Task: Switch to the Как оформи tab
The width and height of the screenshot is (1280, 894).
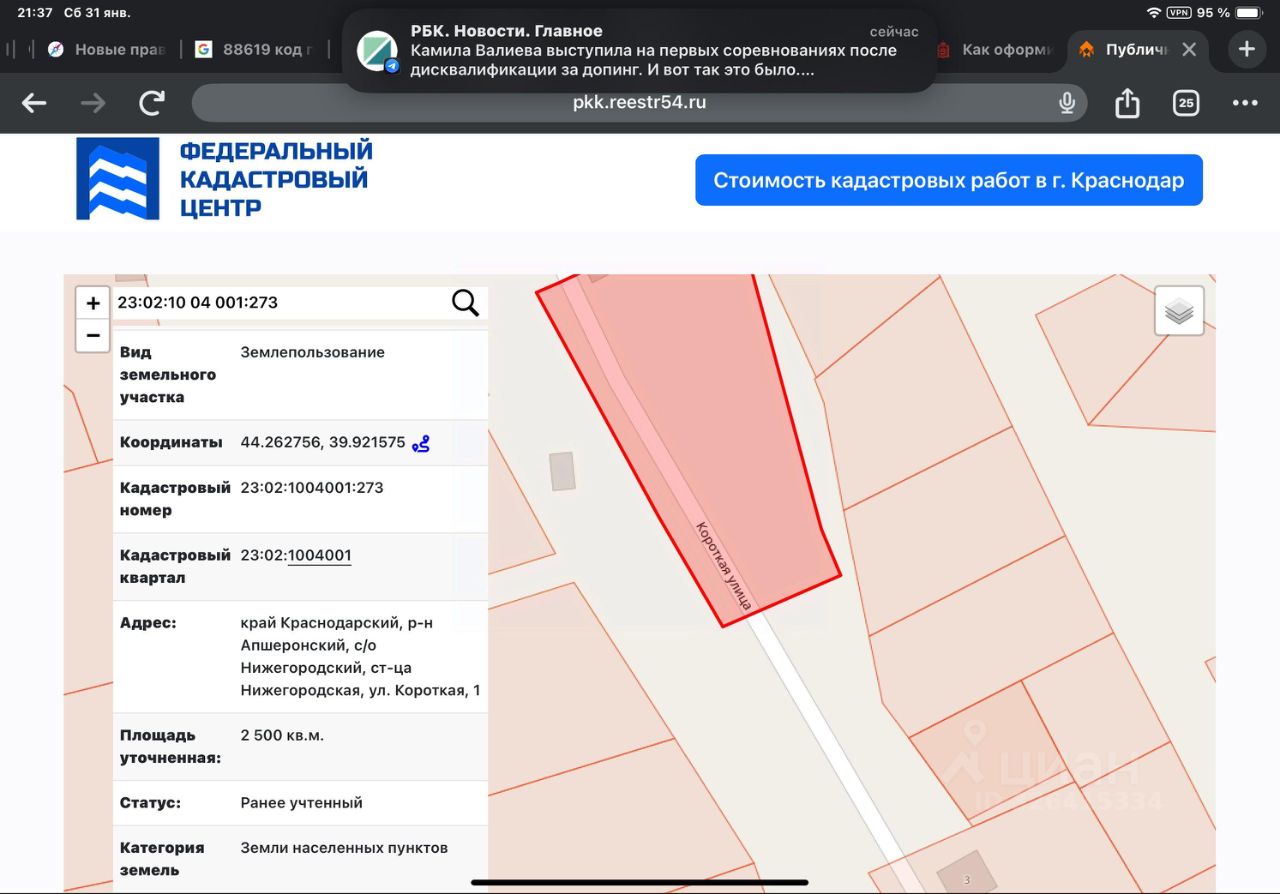Action: point(995,49)
